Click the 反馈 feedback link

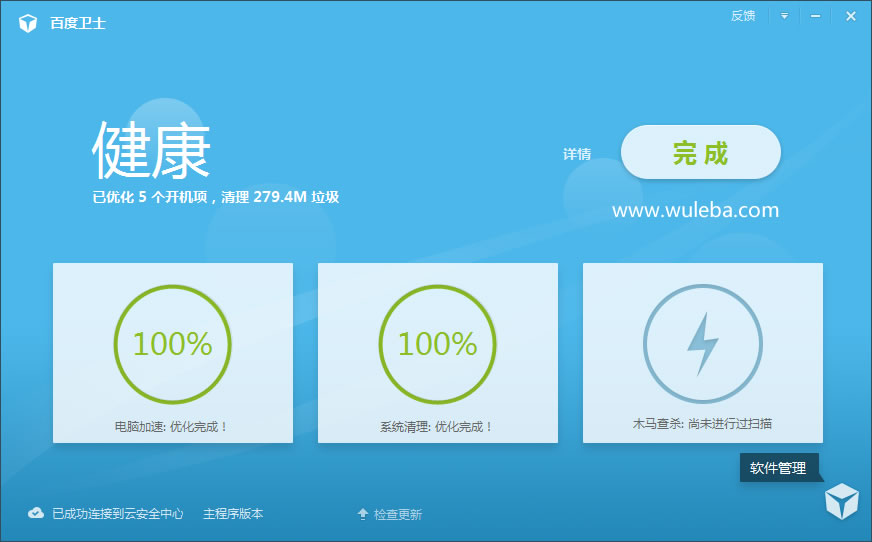pyautogui.click(x=743, y=16)
